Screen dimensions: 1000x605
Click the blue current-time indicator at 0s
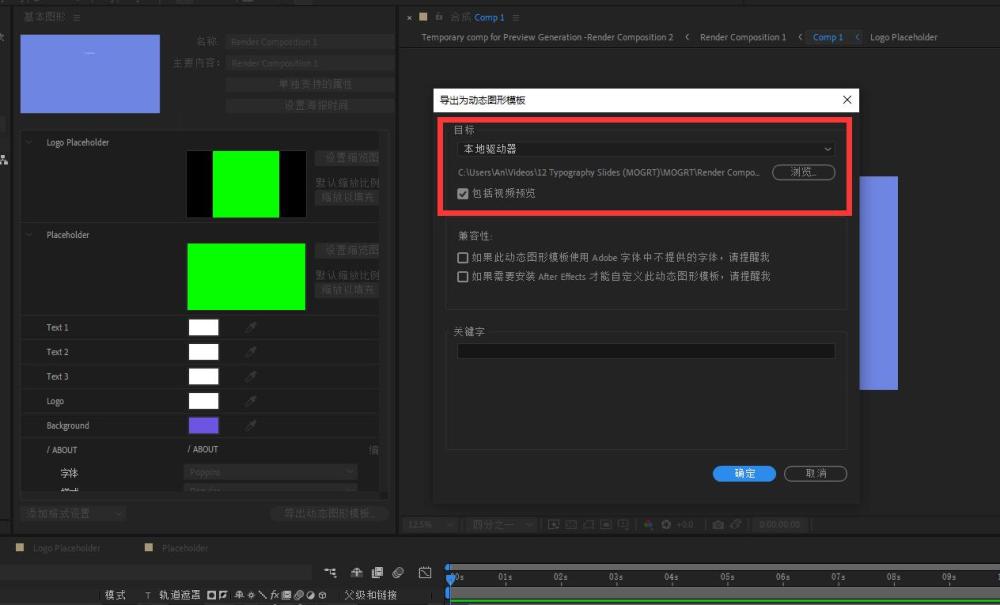(450, 577)
